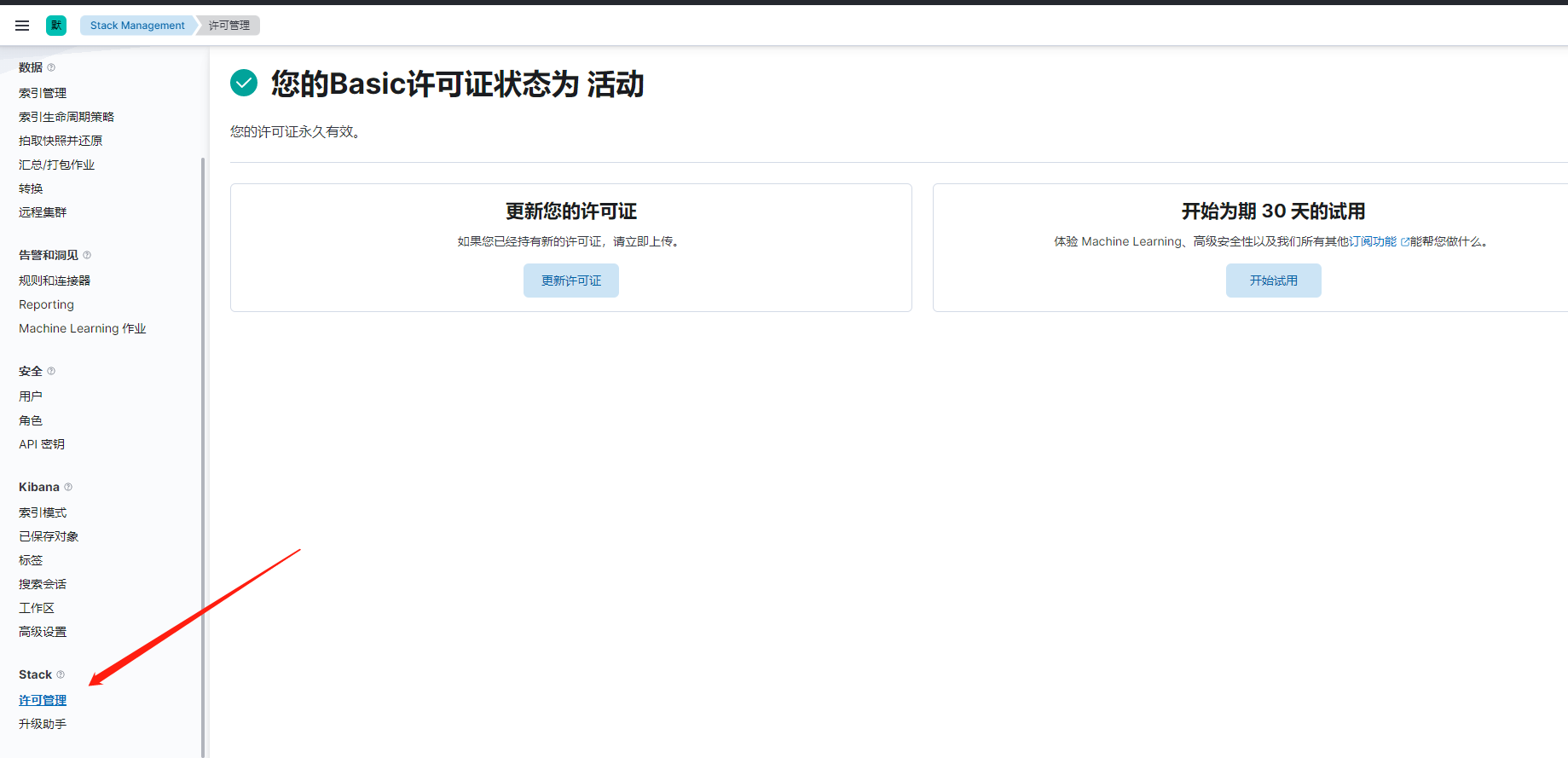The height and width of the screenshot is (758, 1568).
Task: Open the 订阅功能 link
Action: 1373,241
